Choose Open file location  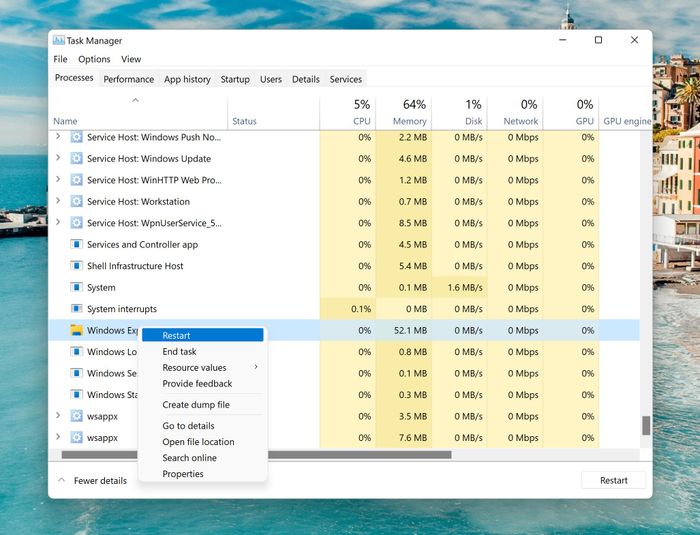[203, 442]
